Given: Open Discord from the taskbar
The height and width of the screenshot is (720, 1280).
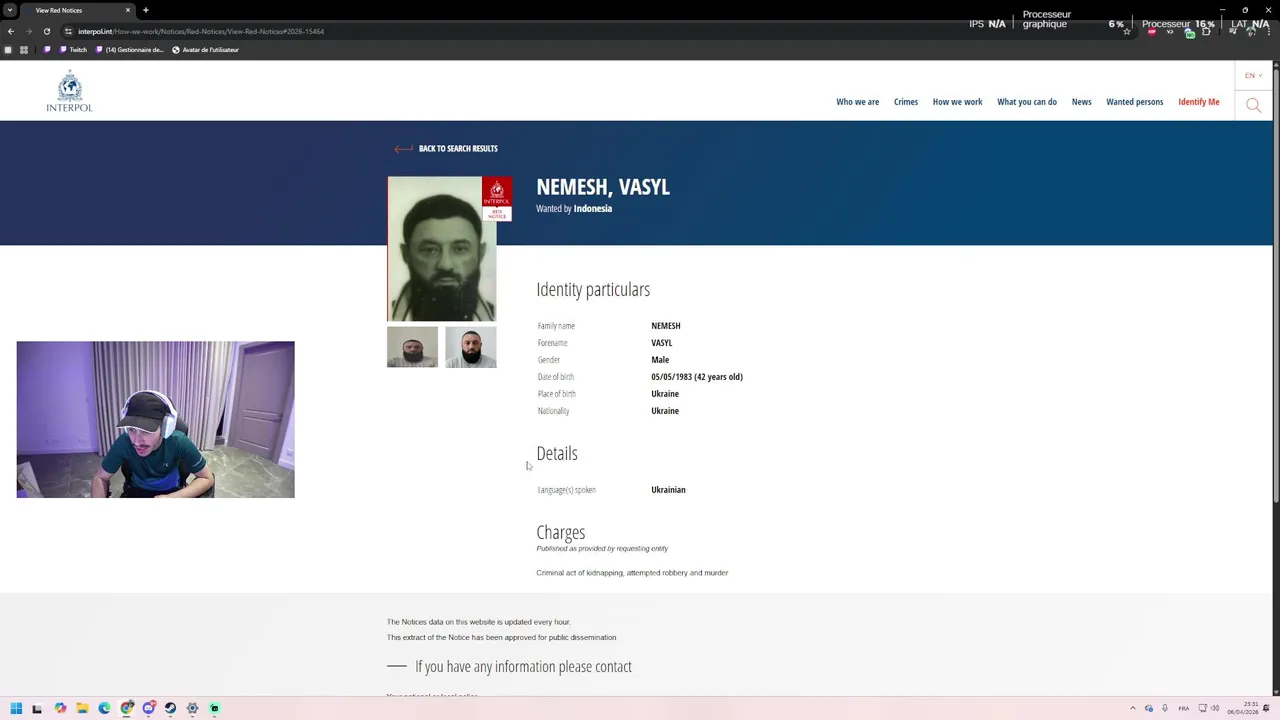Looking at the screenshot, I should coord(148,708).
